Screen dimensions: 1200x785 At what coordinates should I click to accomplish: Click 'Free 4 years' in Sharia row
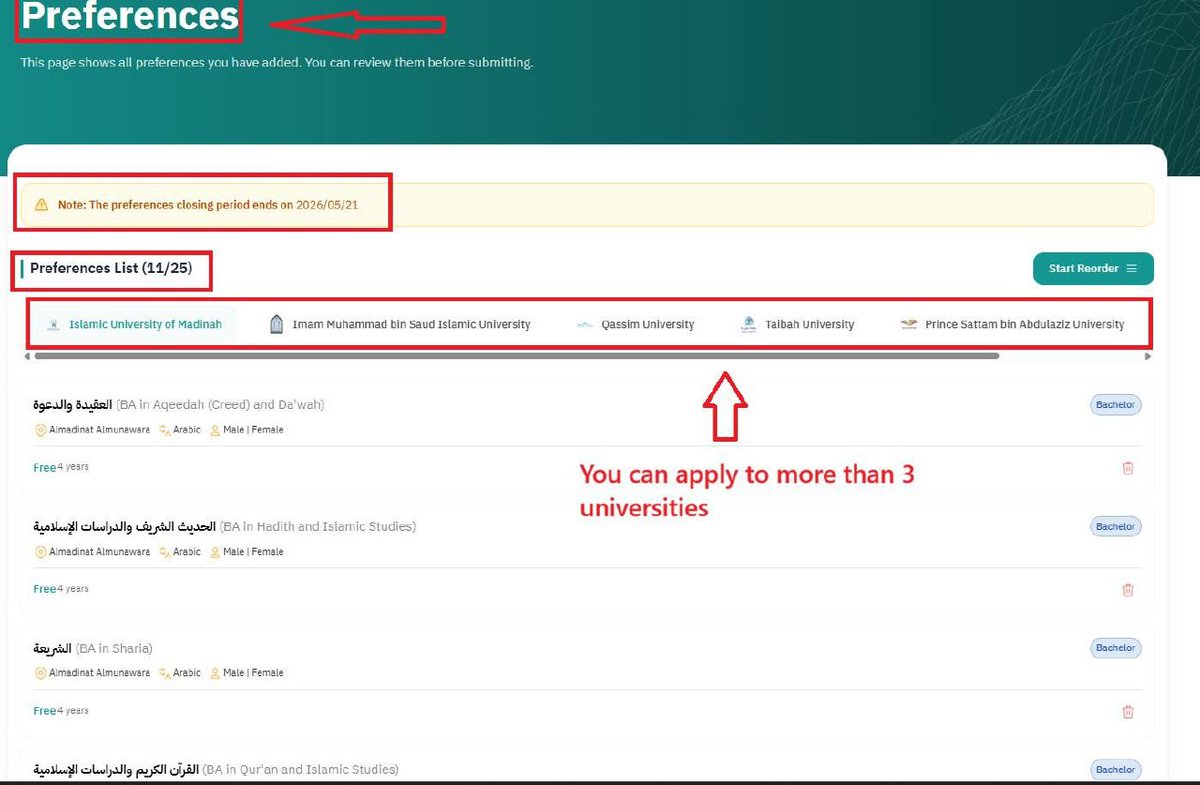[x=61, y=711]
